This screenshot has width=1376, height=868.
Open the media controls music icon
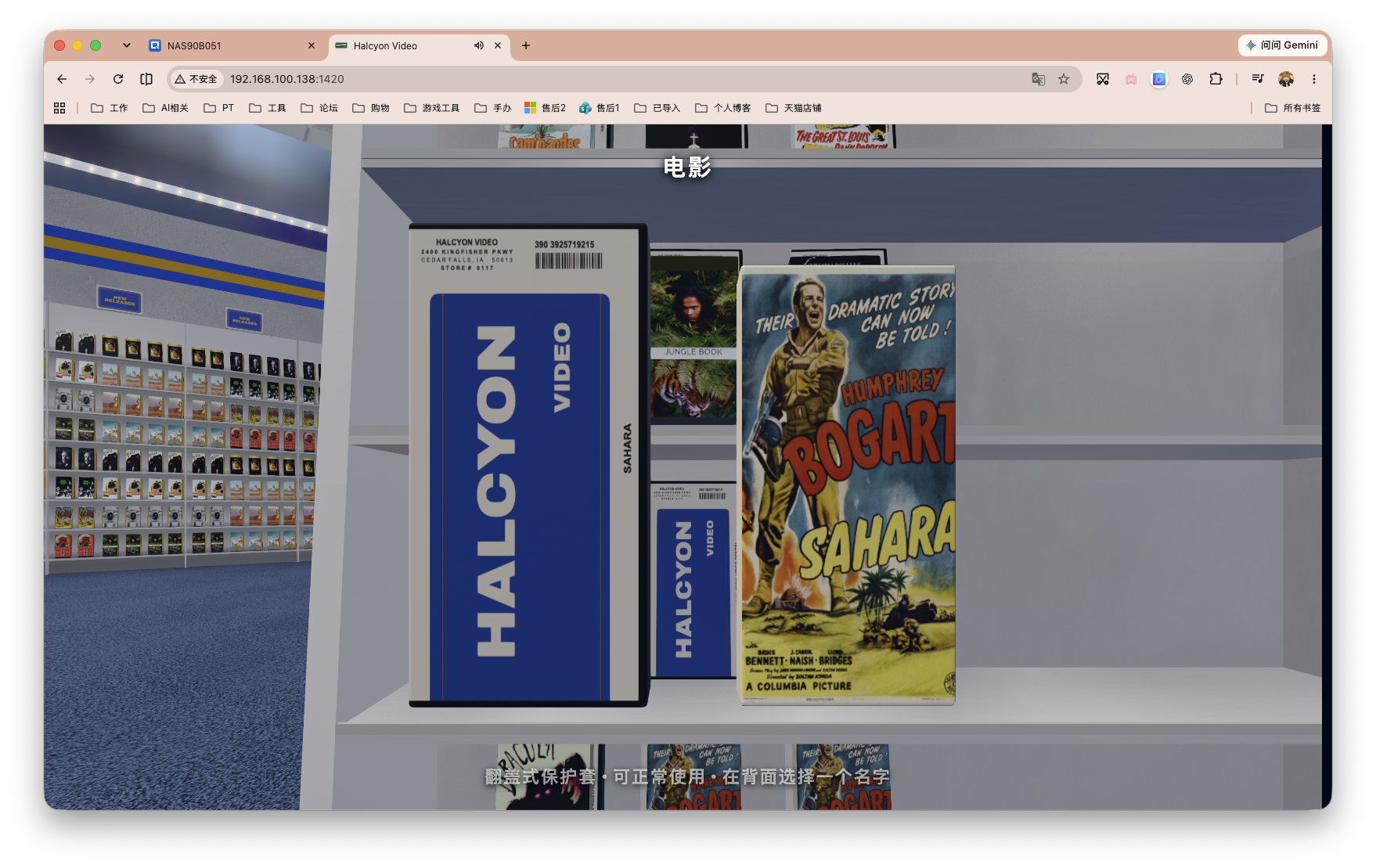coord(1258,79)
